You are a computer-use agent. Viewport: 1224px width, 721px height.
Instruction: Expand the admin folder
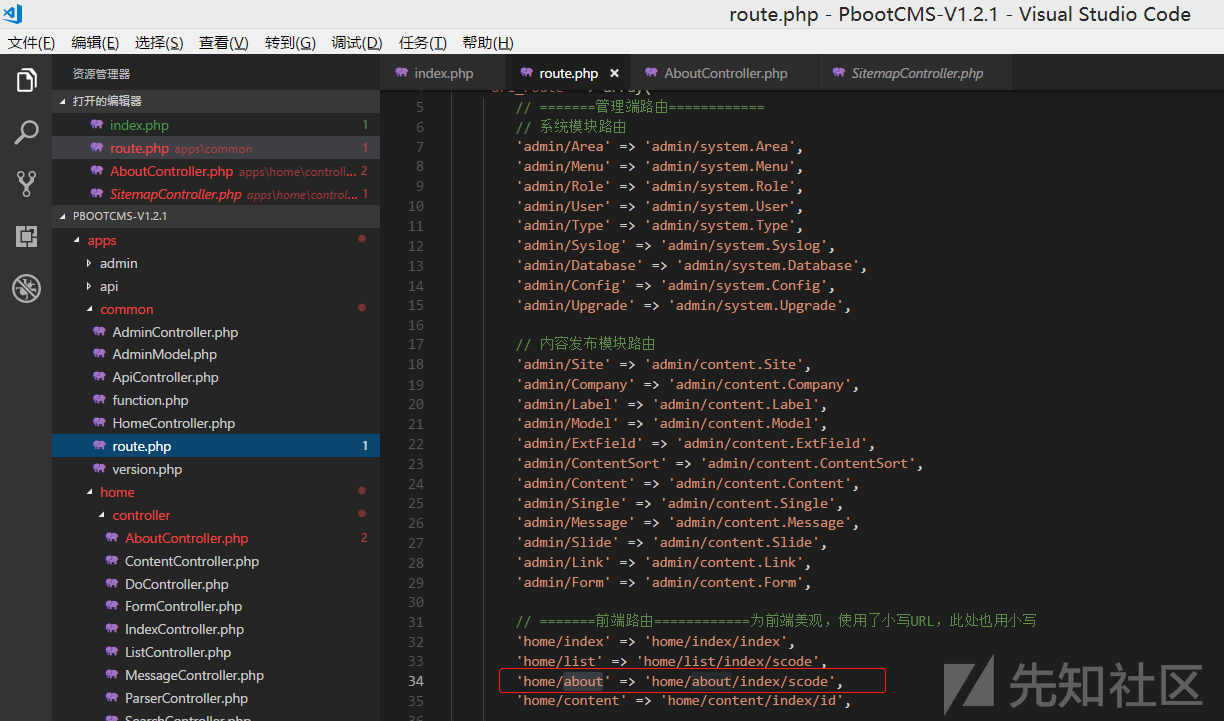pos(89,263)
